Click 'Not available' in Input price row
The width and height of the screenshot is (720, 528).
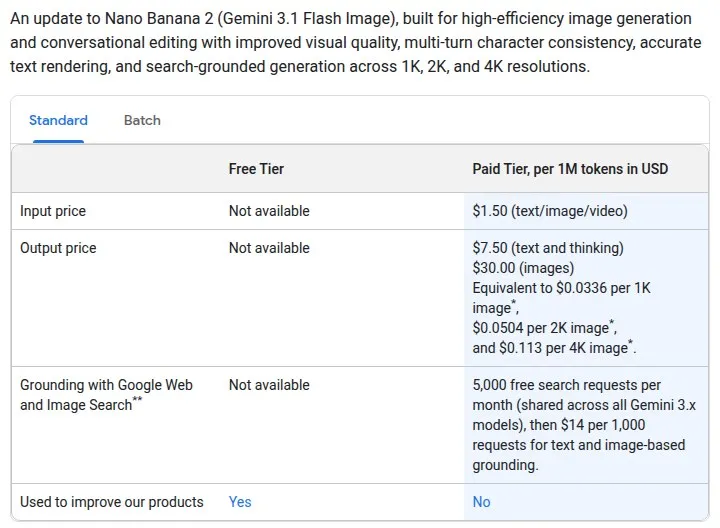tap(269, 211)
